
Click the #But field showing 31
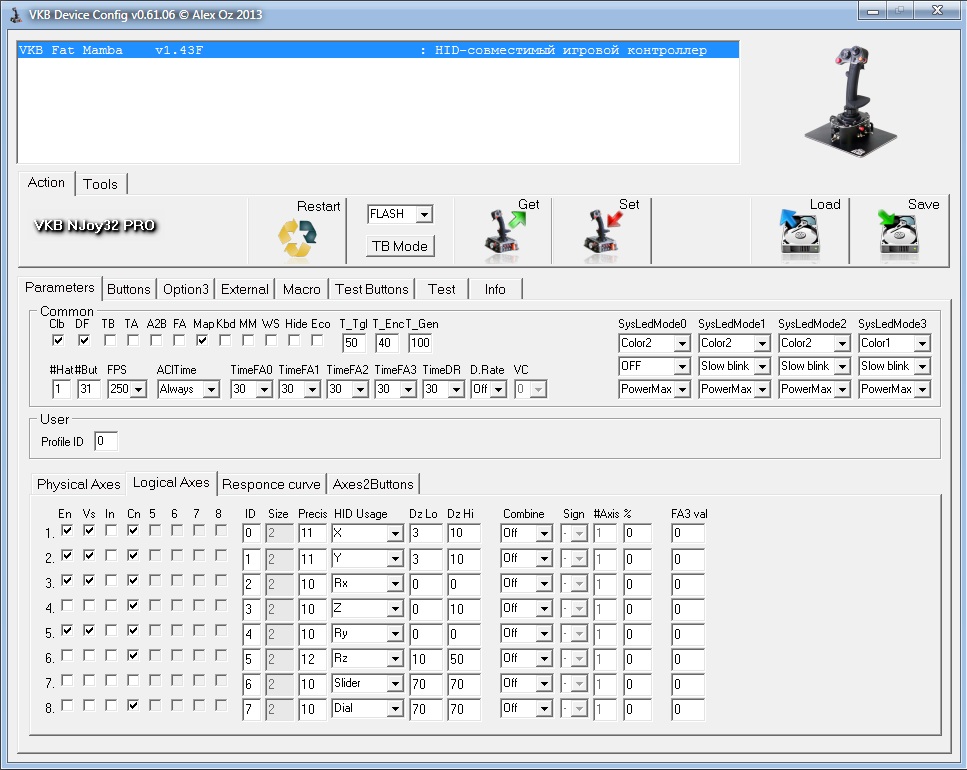89,389
